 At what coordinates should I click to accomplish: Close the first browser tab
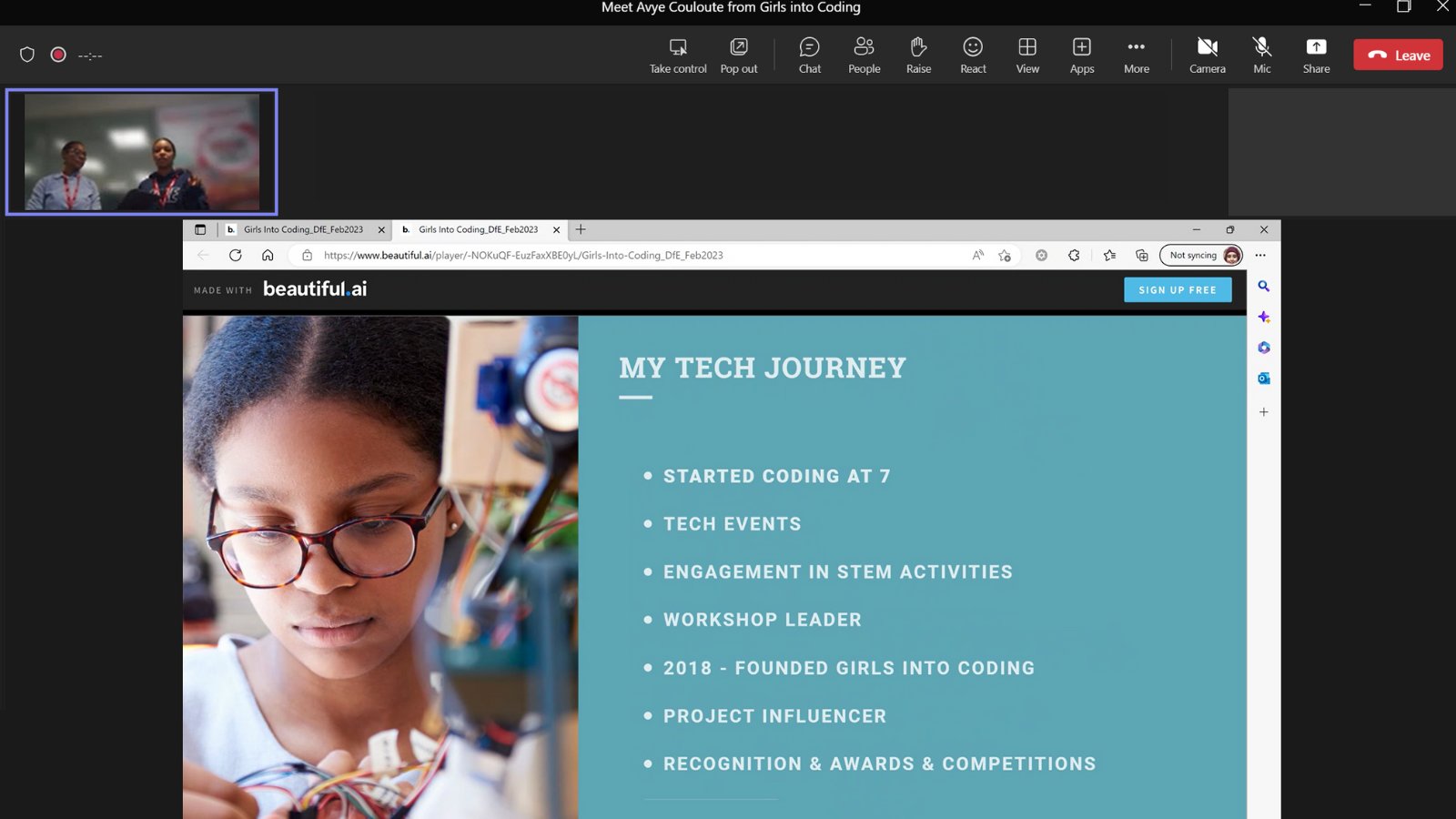pos(381,230)
